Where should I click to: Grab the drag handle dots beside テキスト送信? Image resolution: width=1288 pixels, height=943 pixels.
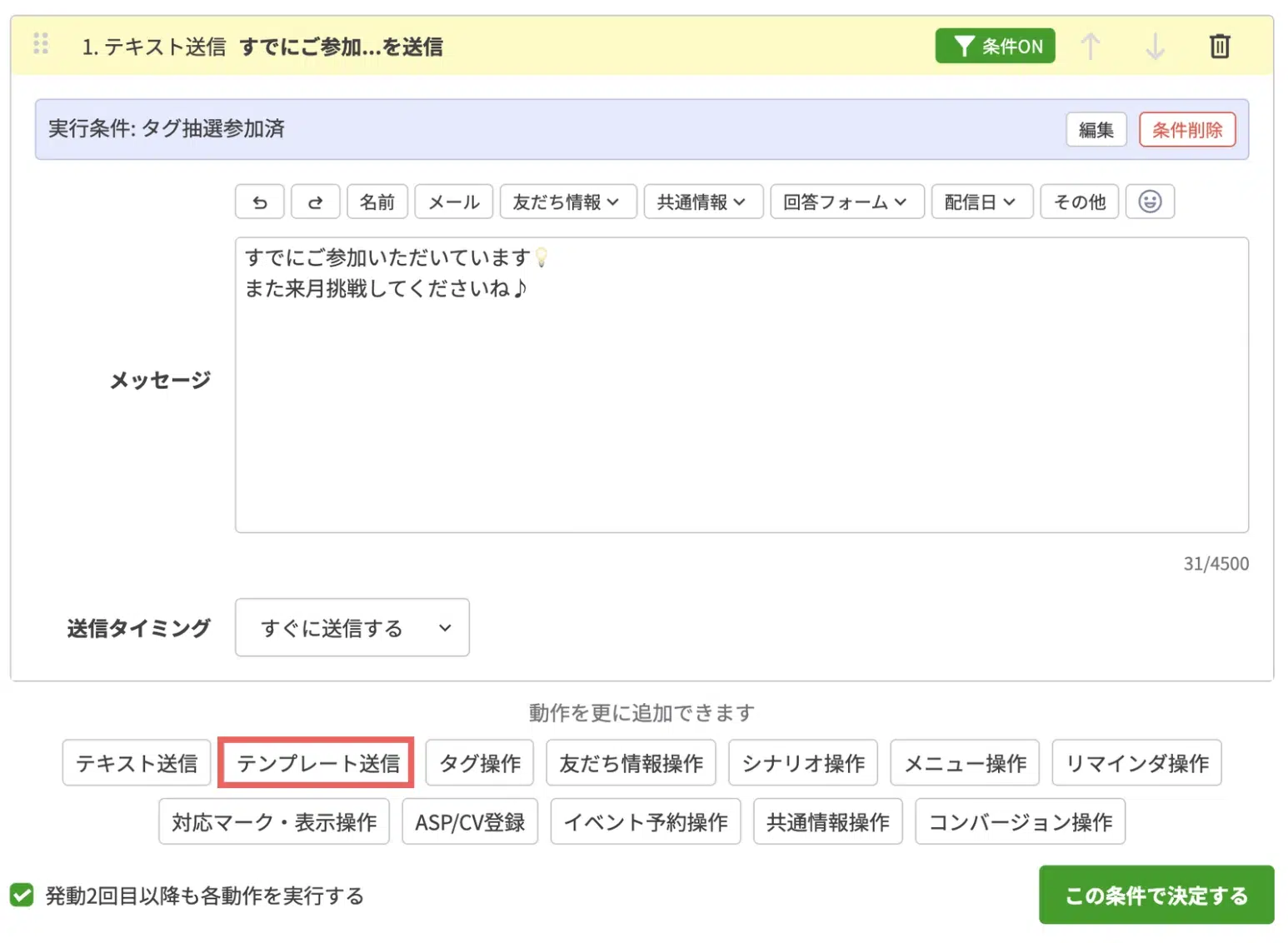coord(41,43)
